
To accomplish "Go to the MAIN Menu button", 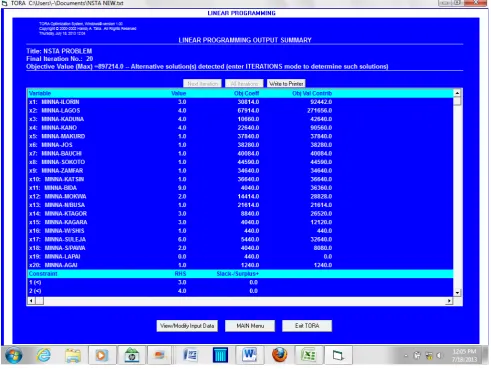I will coord(250,326).
